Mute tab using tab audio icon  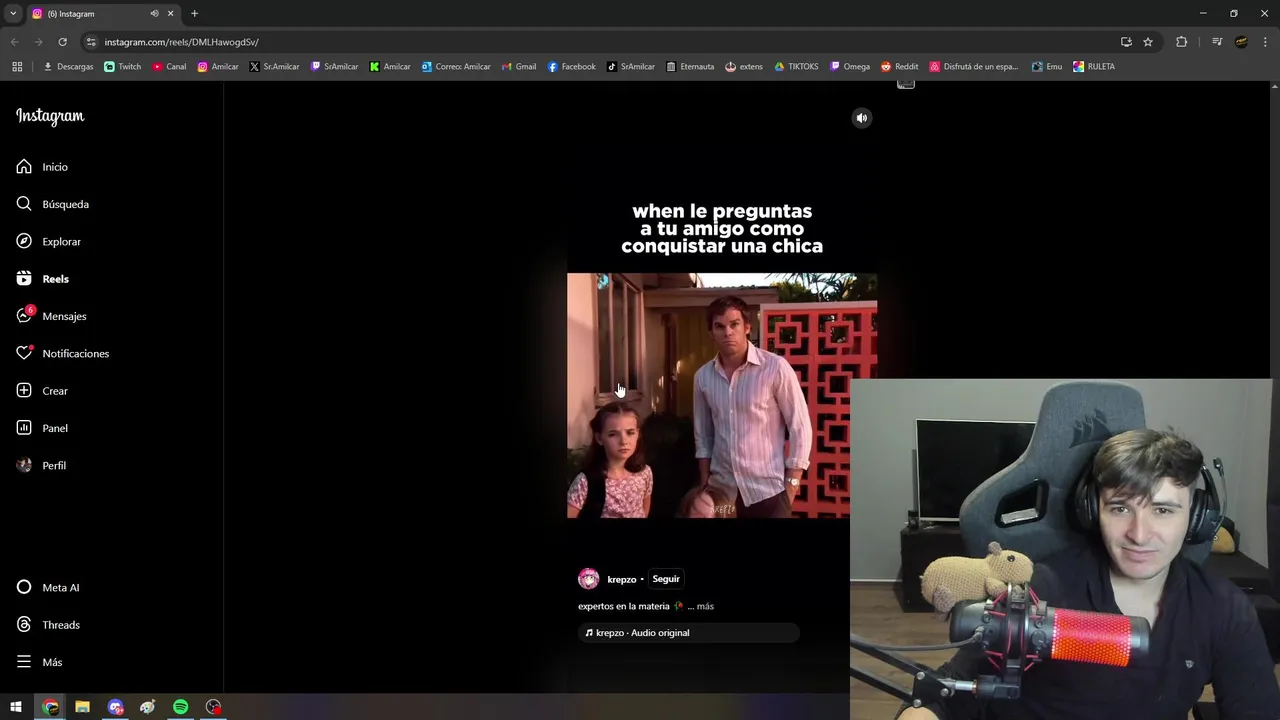pos(154,14)
